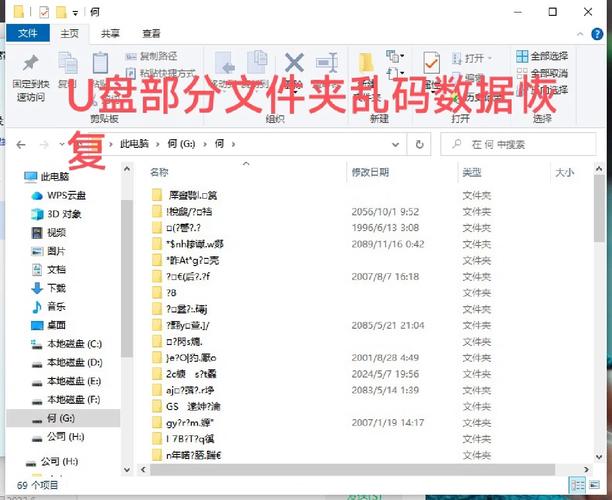Click the forward navigation arrow

44,145
